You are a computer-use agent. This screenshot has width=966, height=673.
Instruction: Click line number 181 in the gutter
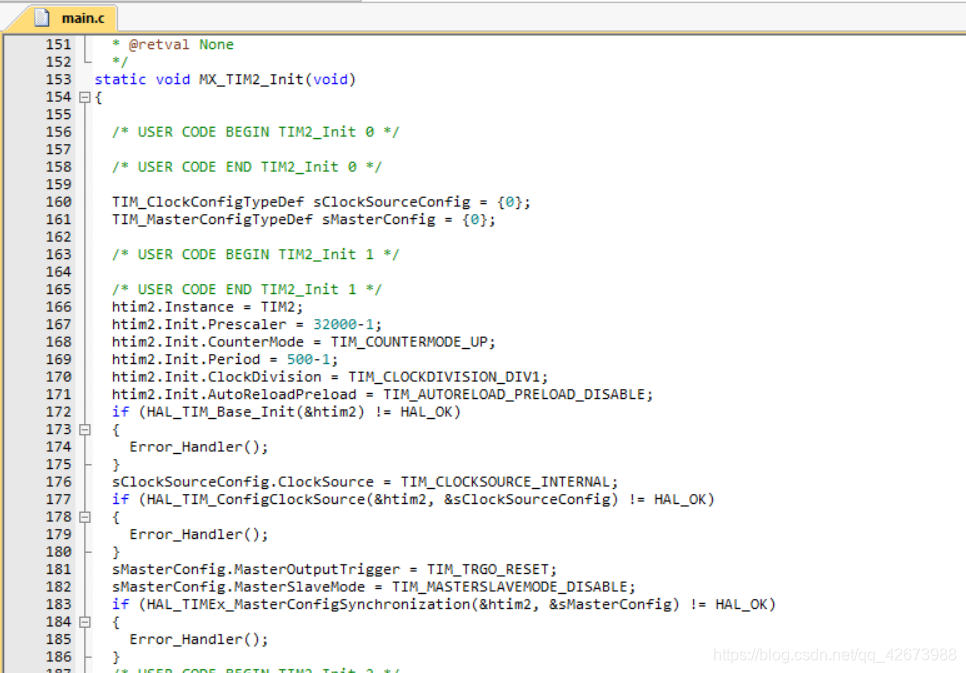(x=59, y=569)
